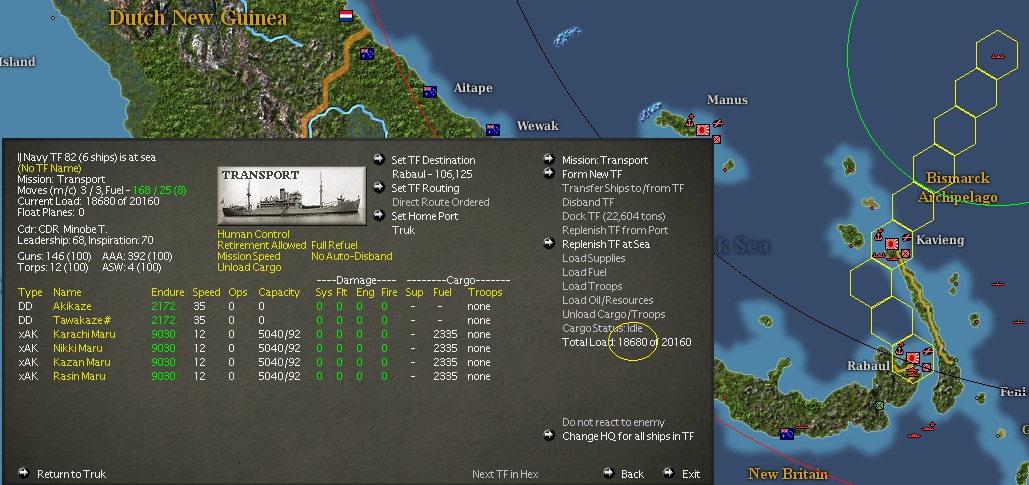
Task: Click the Capacity column header
Action: 279,292
